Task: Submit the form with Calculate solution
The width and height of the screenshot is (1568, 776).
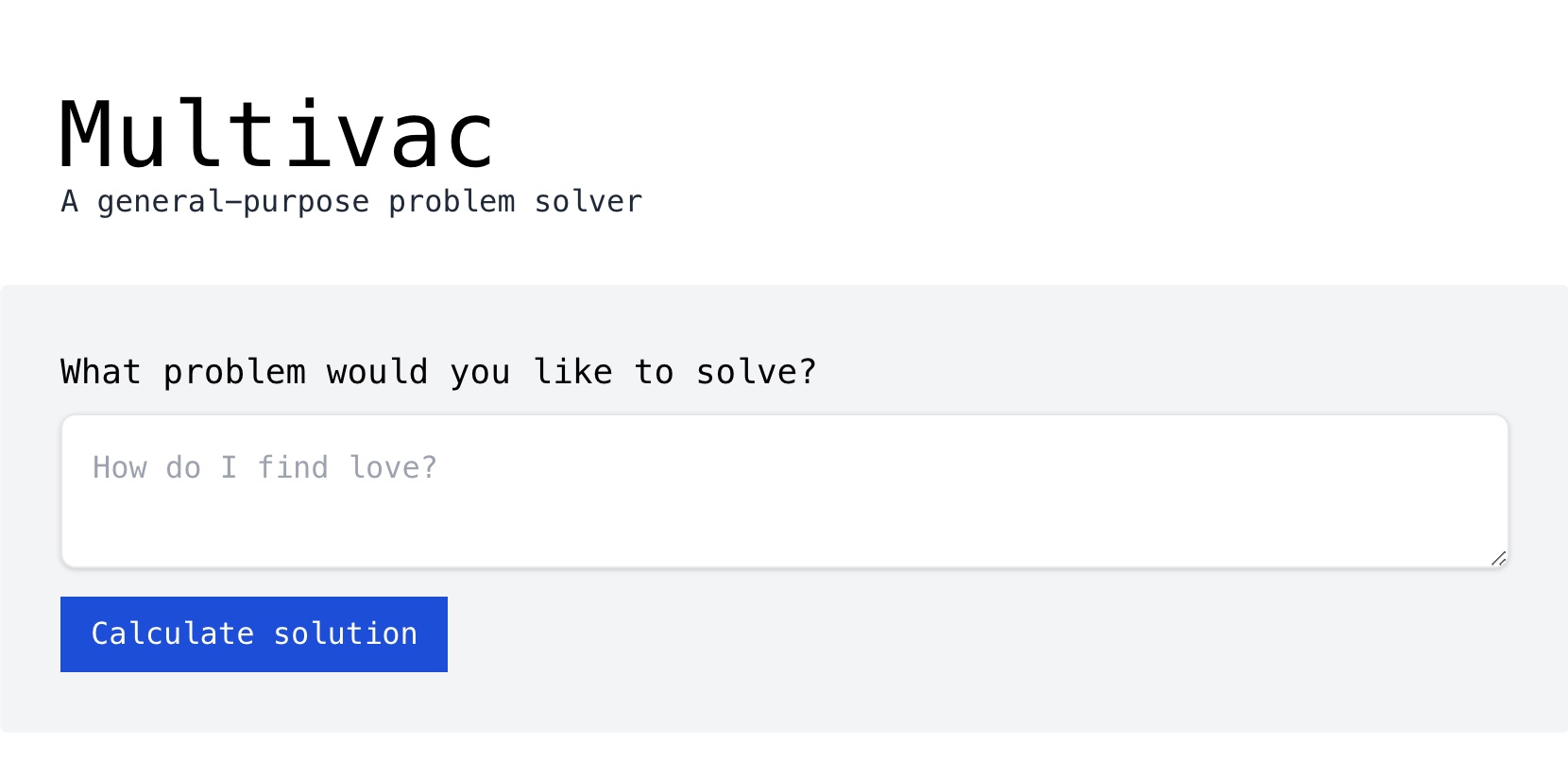Action: 253,634
